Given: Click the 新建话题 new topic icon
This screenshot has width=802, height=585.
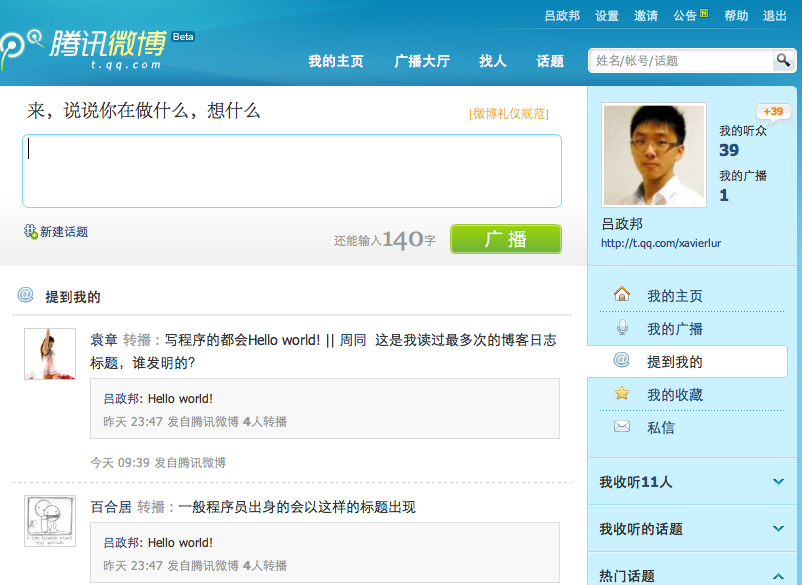Looking at the screenshot, I should coord(30,231).
